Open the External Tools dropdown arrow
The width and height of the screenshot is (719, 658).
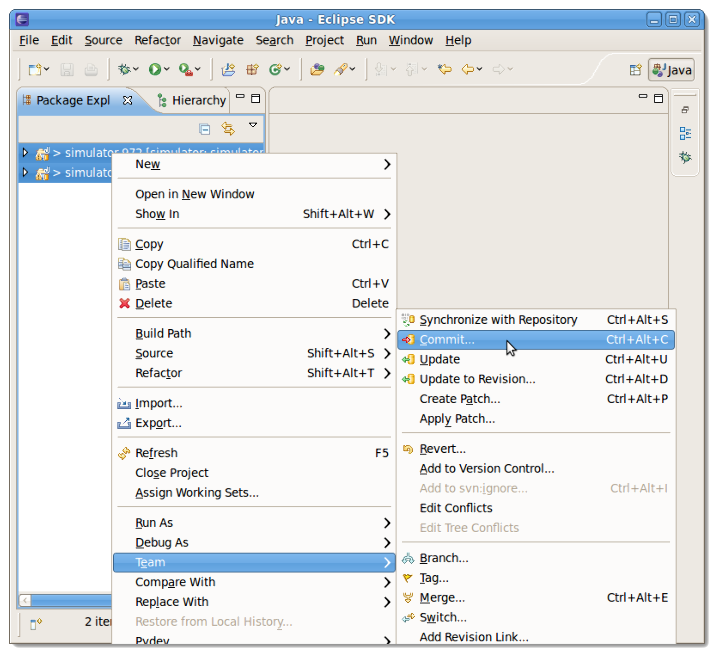click(x=198, y=70)
